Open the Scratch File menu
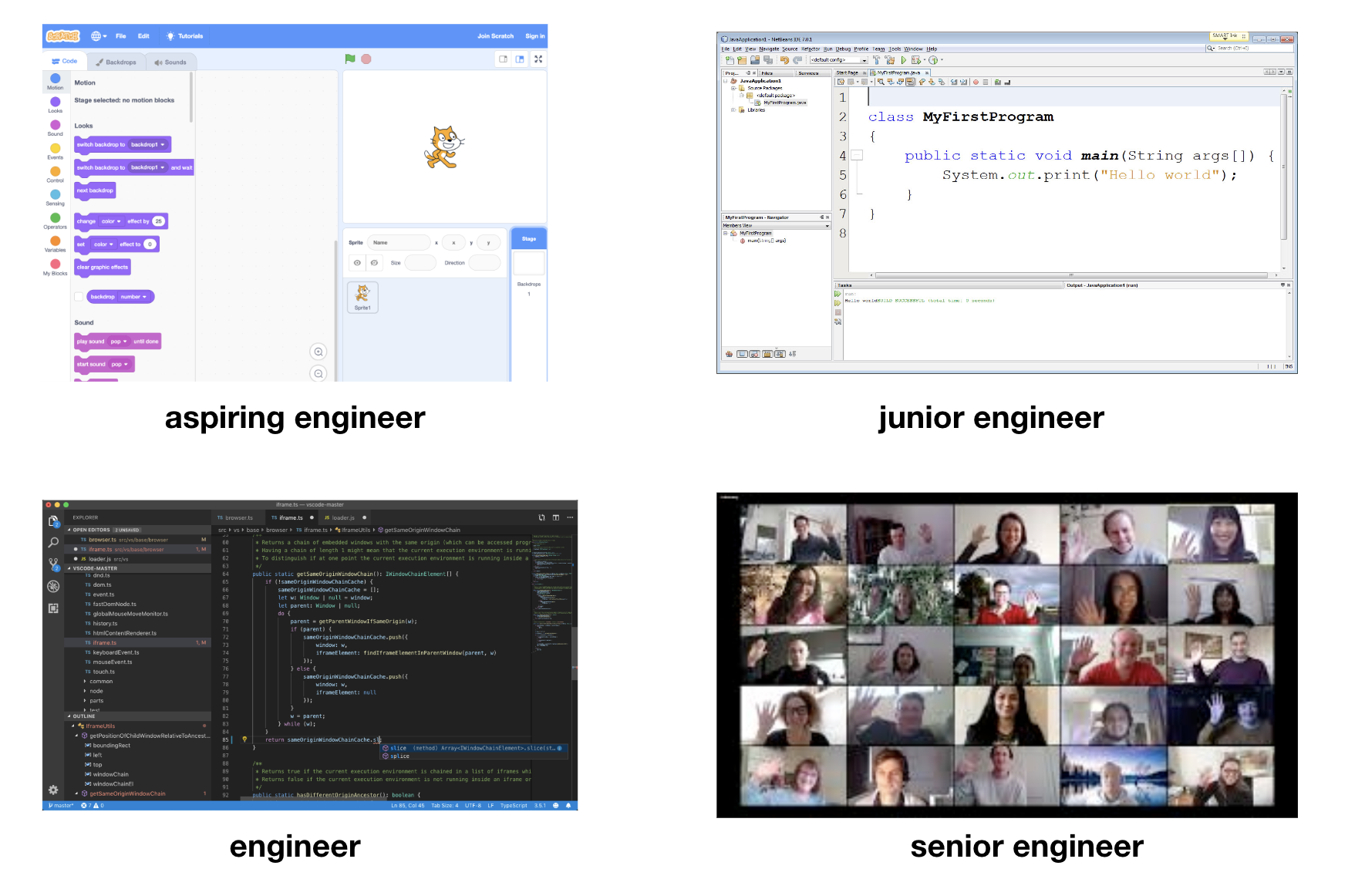Image resolution: width=1365 pixels, height=896 pixels. 121,36
